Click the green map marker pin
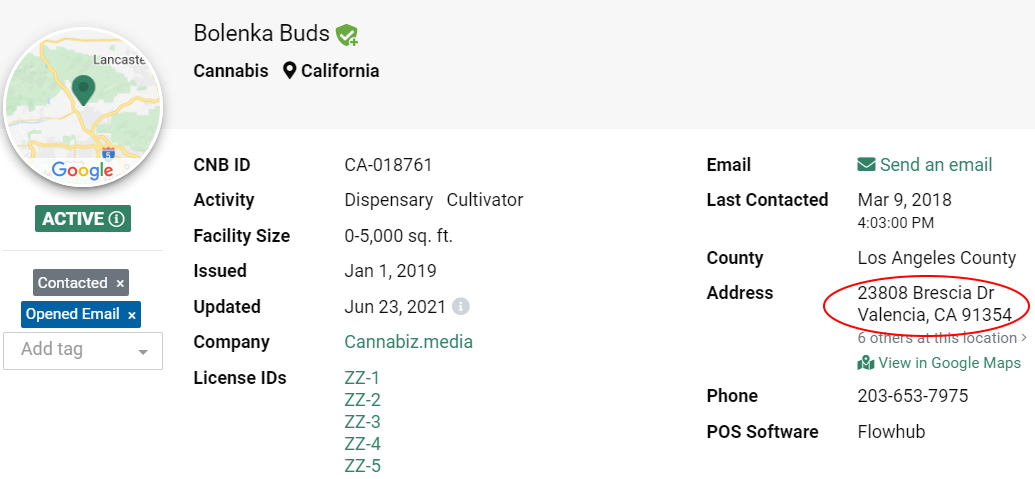 84,91
